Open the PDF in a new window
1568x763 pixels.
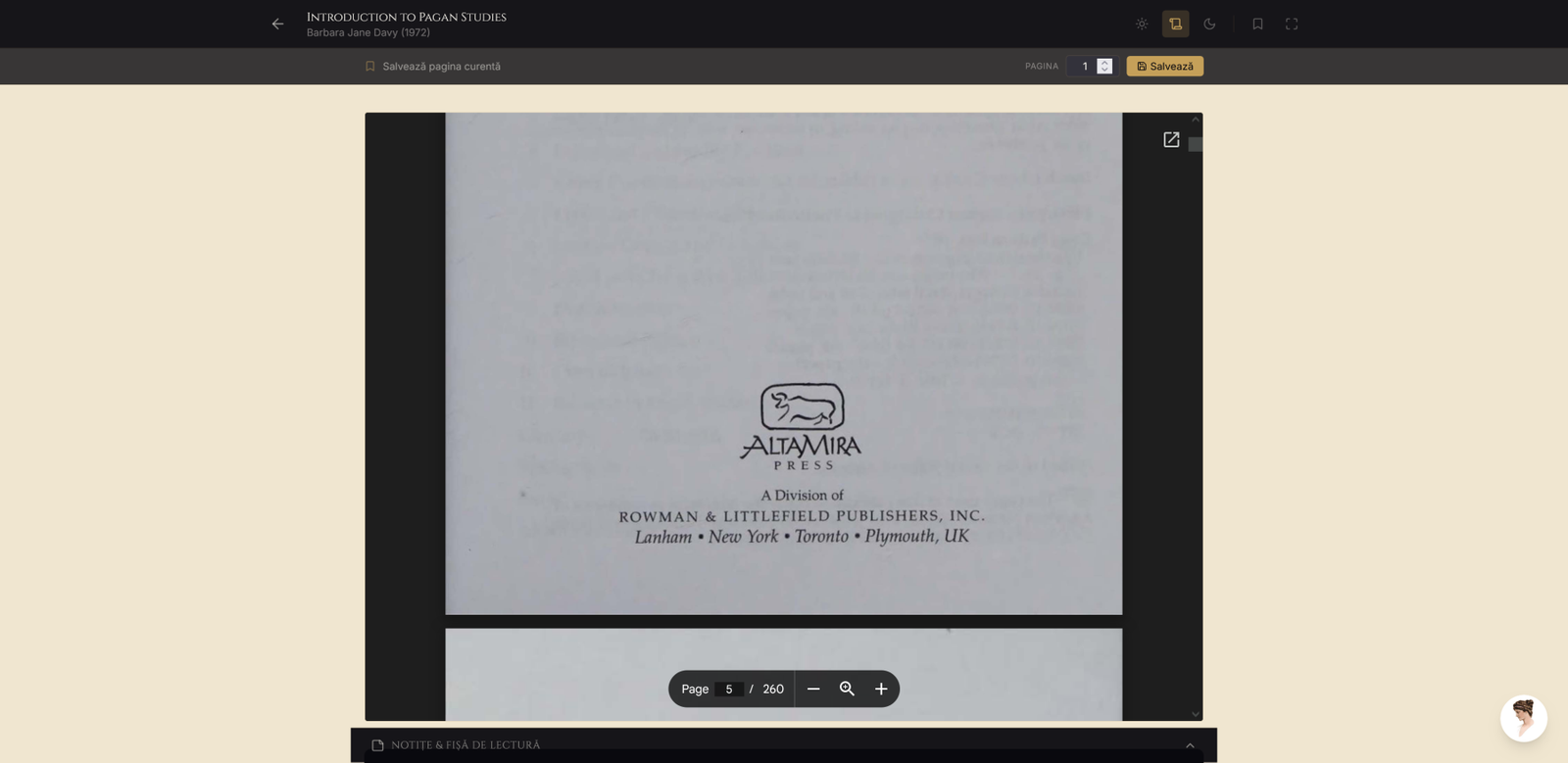point(1171,140)
